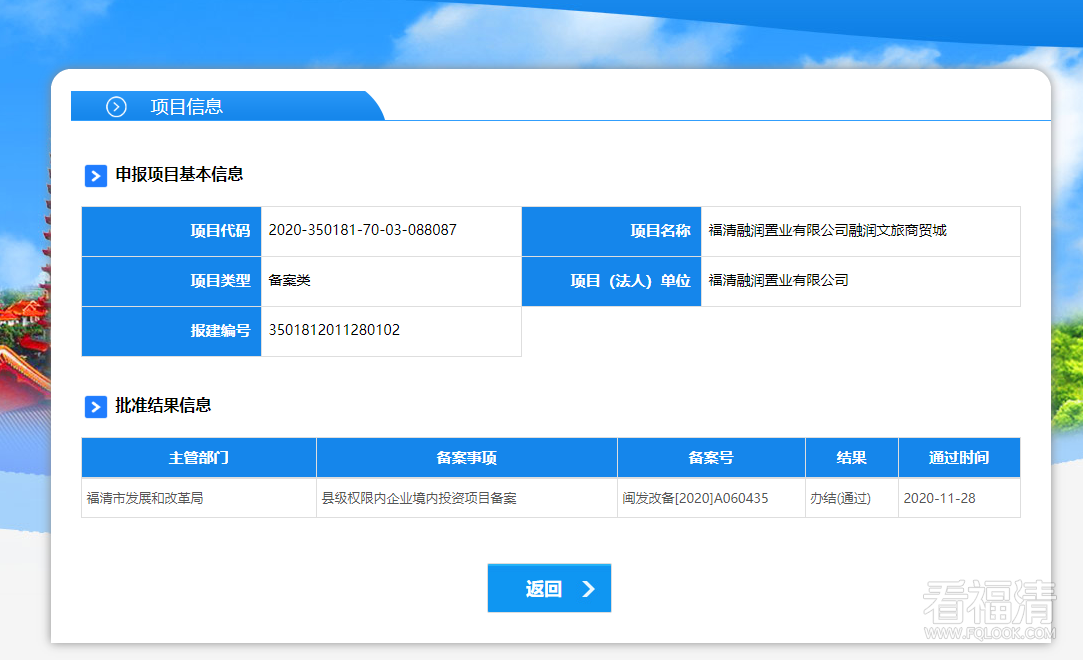Click the 申报项目基本信息 section heading
Image resolution: width=1083 pixels, height=660 pixels.
coord(179,175)
